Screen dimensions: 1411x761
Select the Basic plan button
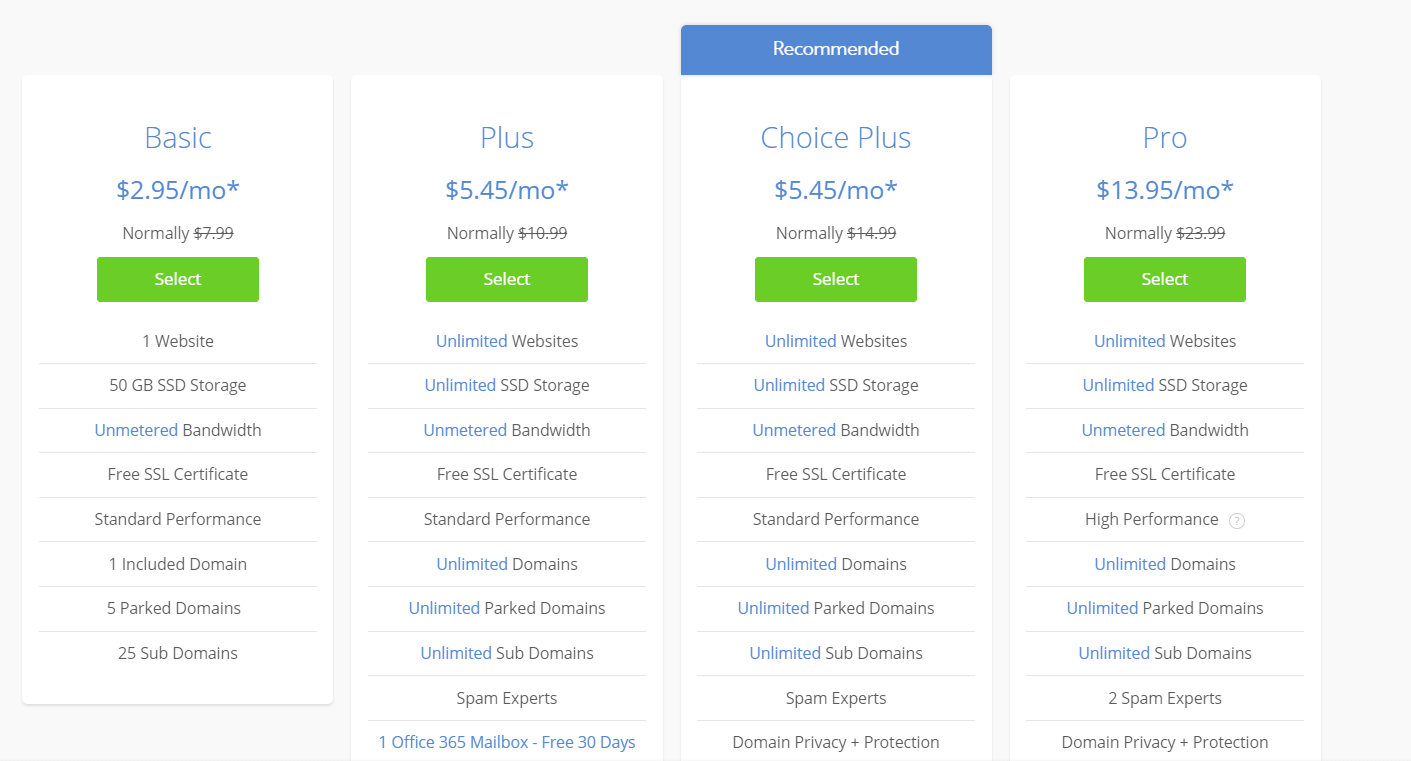pyautogui.click(x=178, y=279)
